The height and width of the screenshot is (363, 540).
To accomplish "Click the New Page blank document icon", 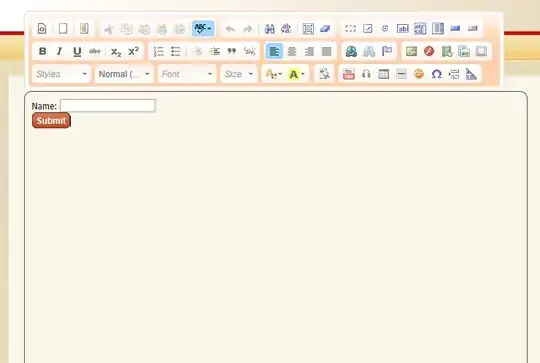I will point(63,29).
